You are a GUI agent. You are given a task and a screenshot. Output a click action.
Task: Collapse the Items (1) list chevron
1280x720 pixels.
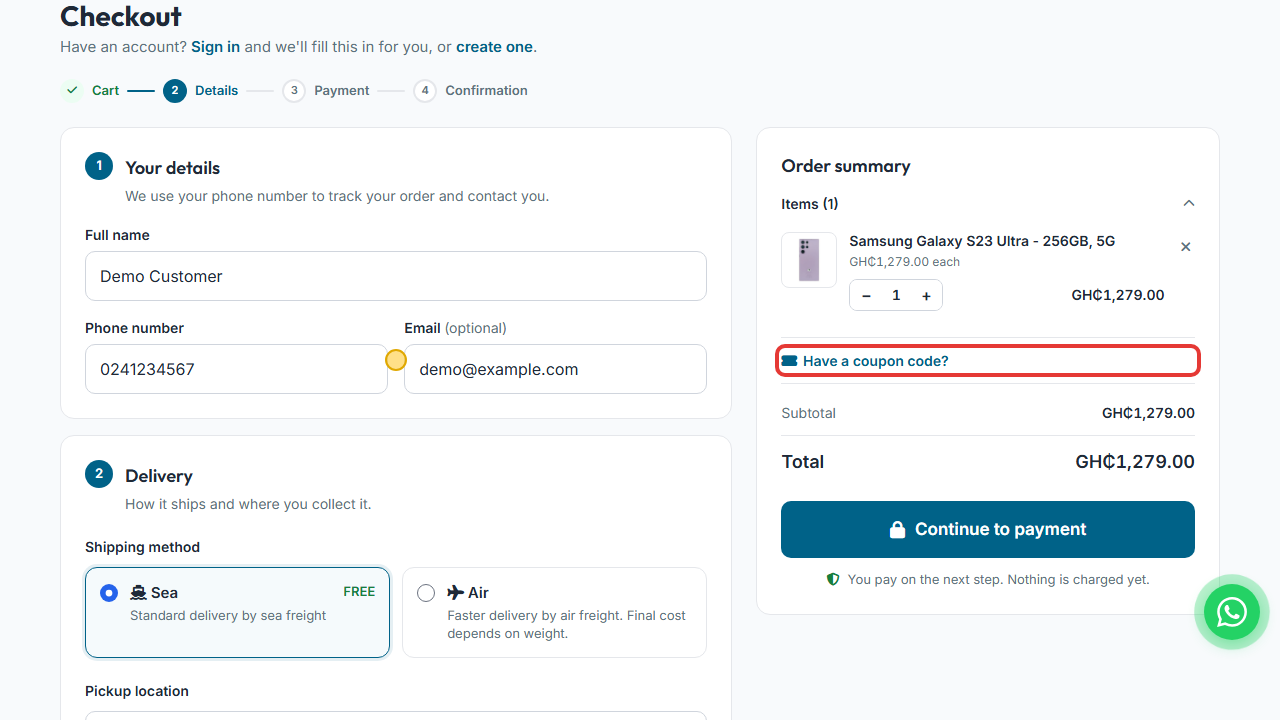point(1189,204)
